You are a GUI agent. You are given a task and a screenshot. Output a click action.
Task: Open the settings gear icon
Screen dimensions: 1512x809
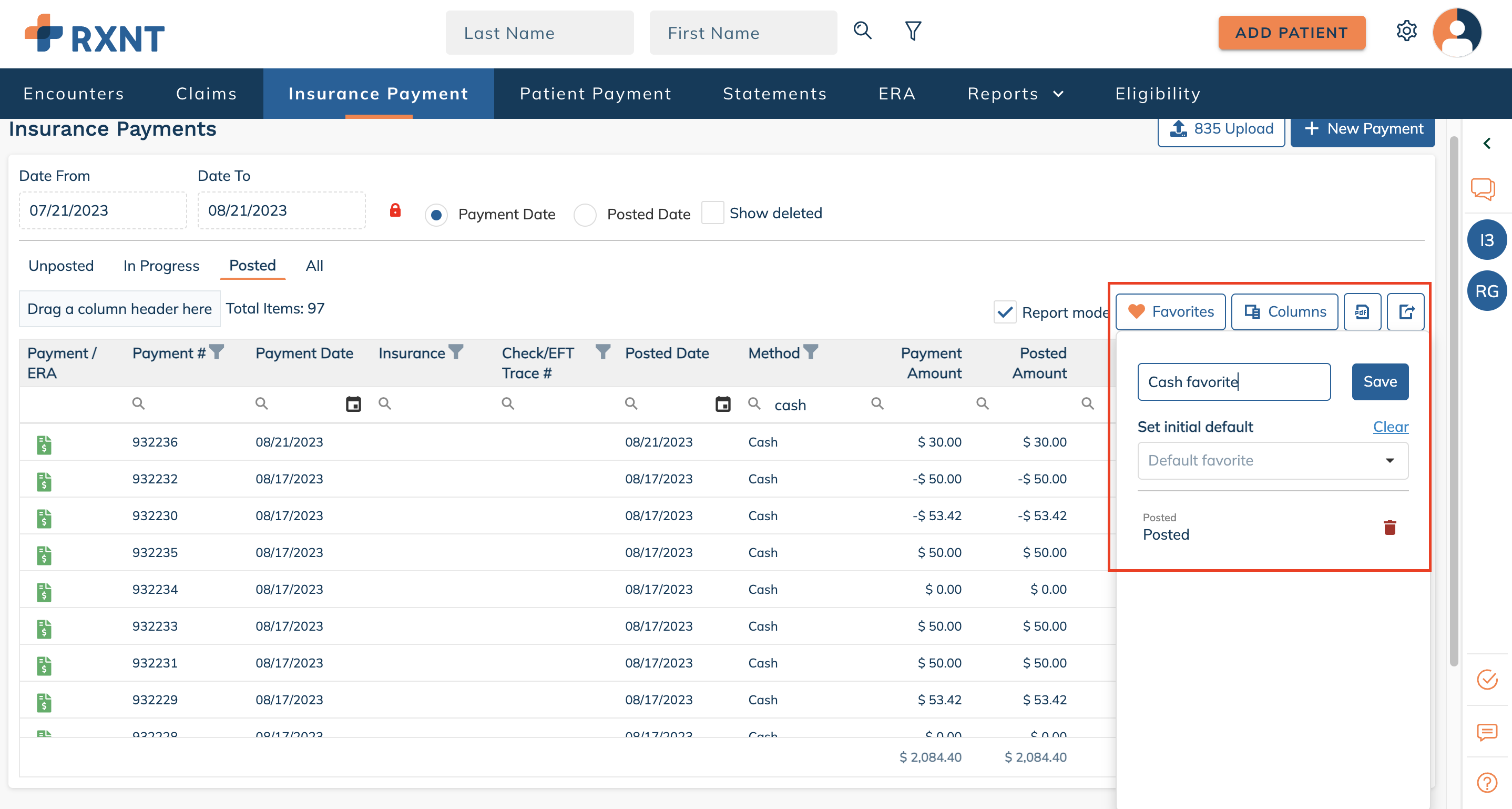[x=1406, y=31]
